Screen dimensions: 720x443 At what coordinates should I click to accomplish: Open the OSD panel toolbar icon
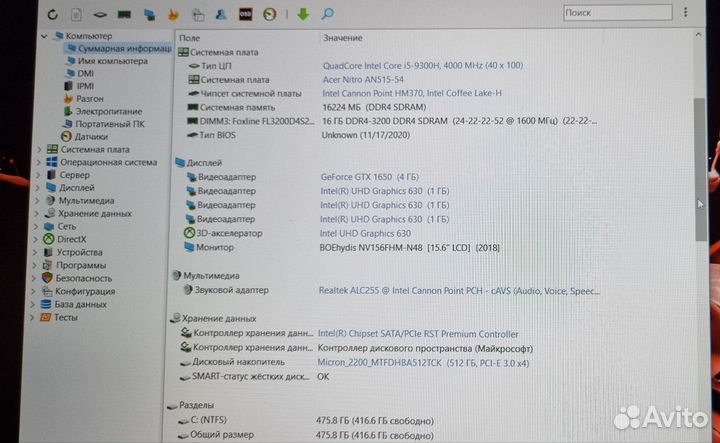(246, 14)
